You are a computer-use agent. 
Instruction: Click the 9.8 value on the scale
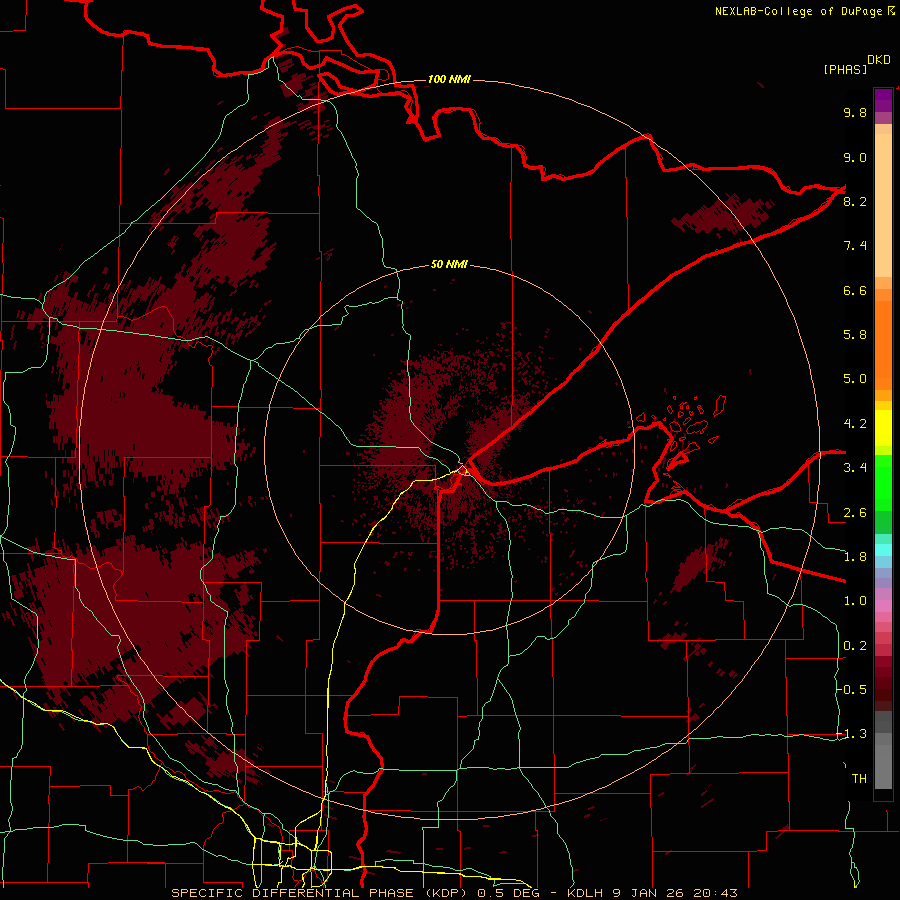coord(855,112)
